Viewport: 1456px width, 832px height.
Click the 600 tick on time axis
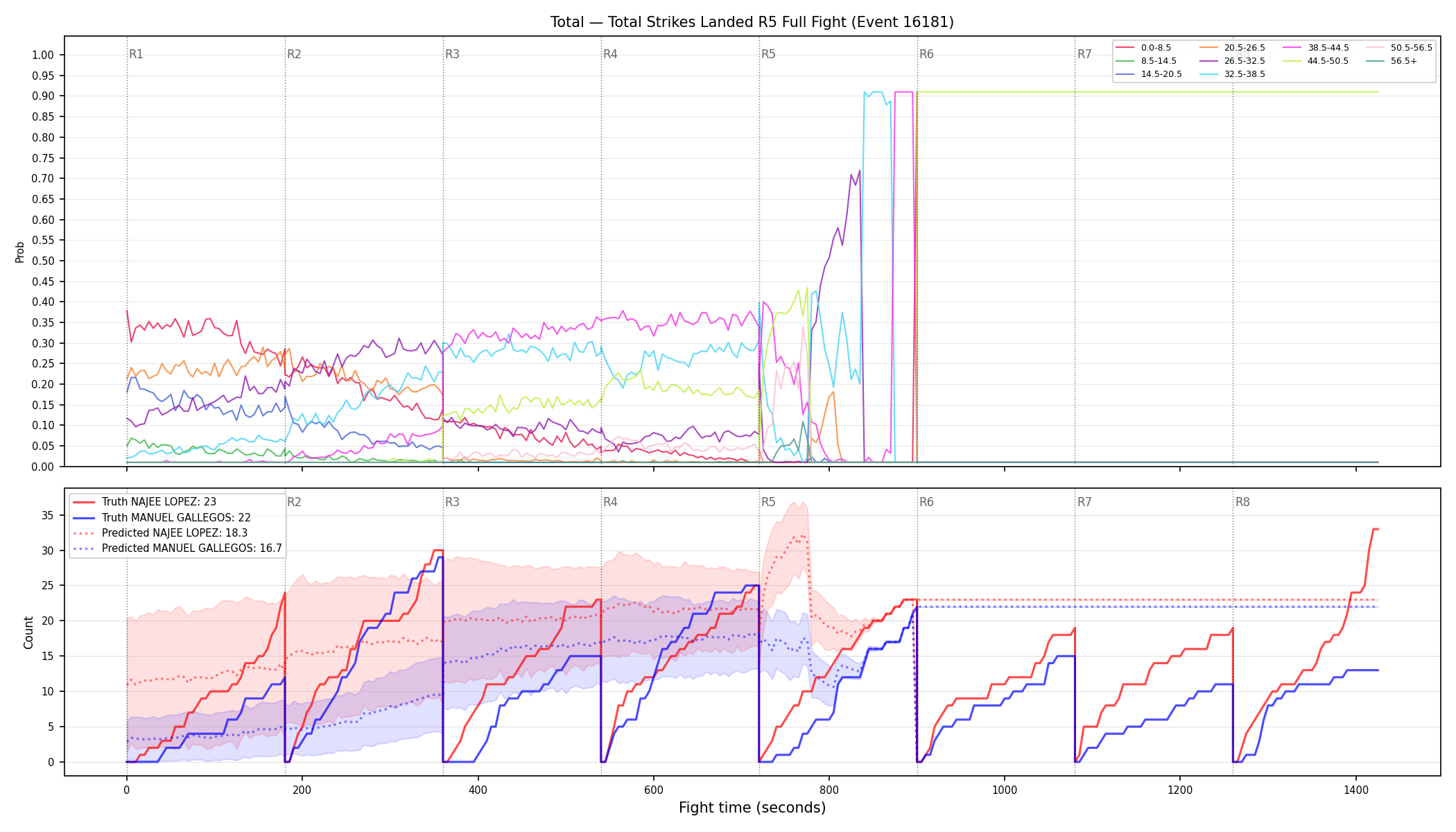click(653, 790)
